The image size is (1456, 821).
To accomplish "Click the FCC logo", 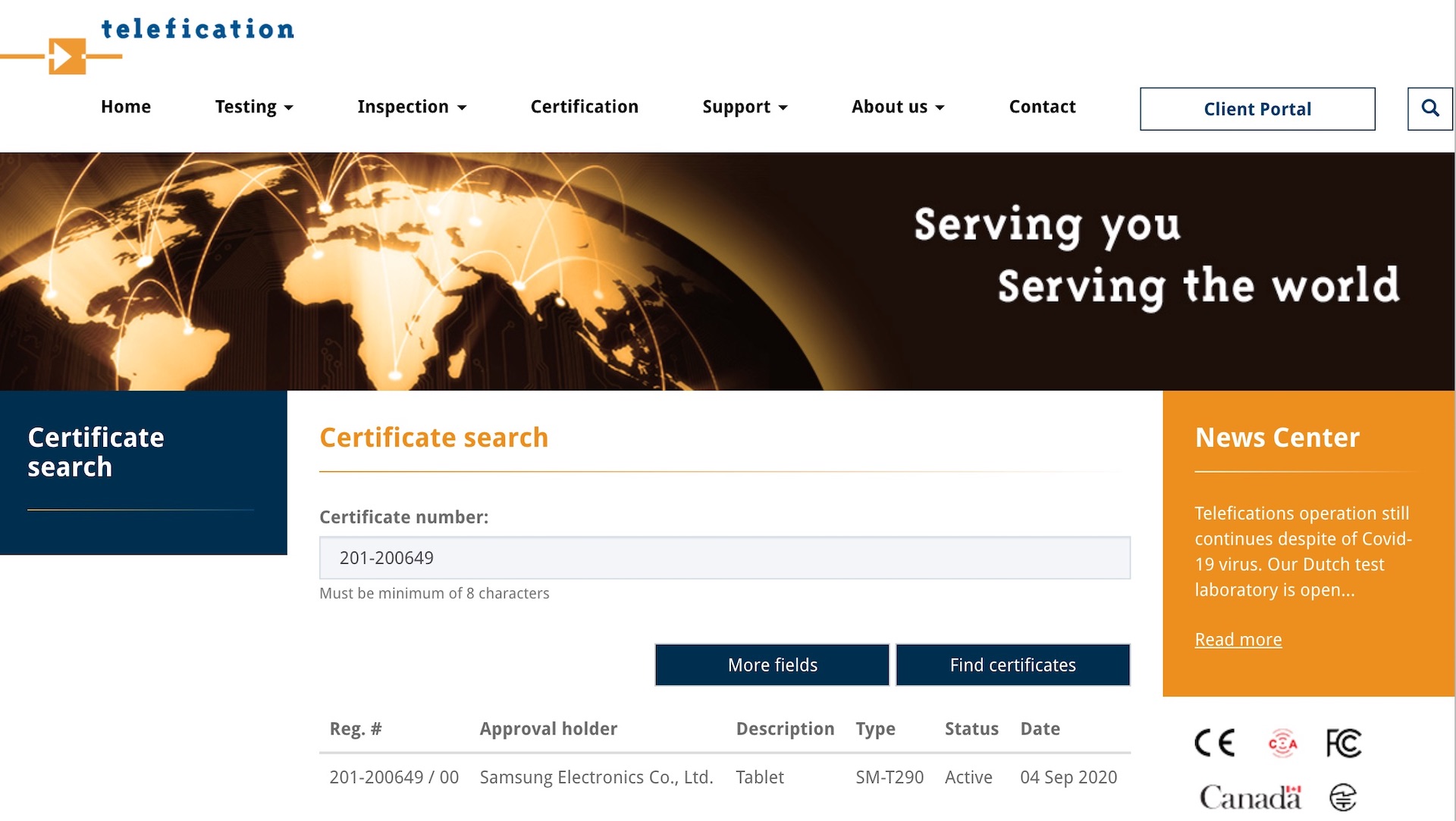I will (x=1343, y=743).
